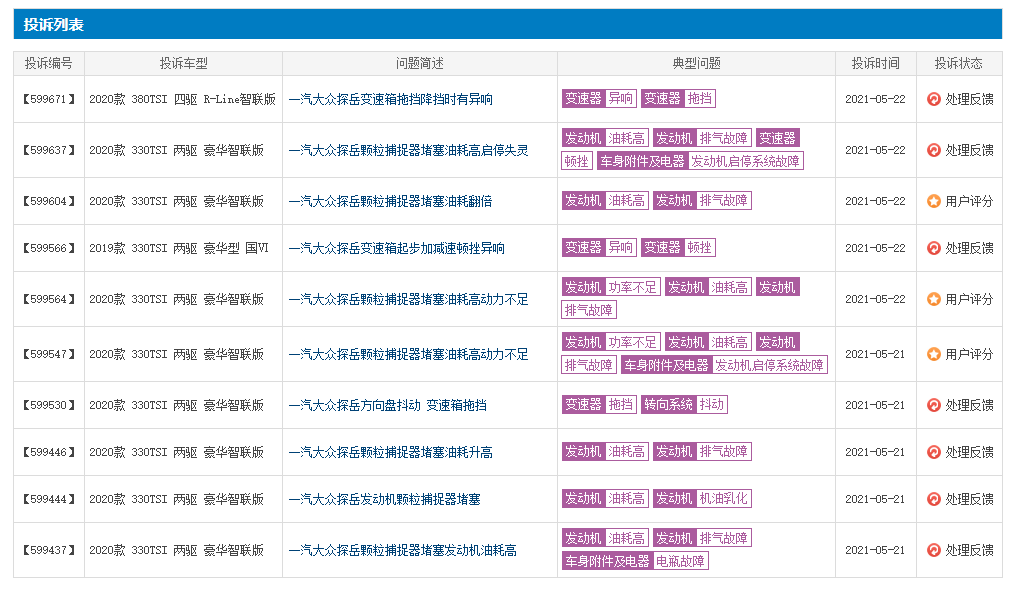Click 变速器 拖挡 tag in row 599671
Screen dimensions: 1014x593
[678, 98]
